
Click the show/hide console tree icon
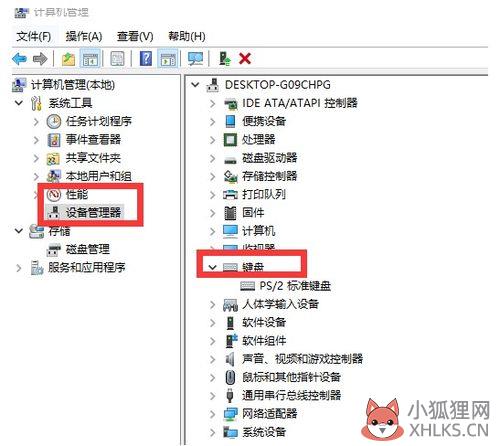click(90, 59)
